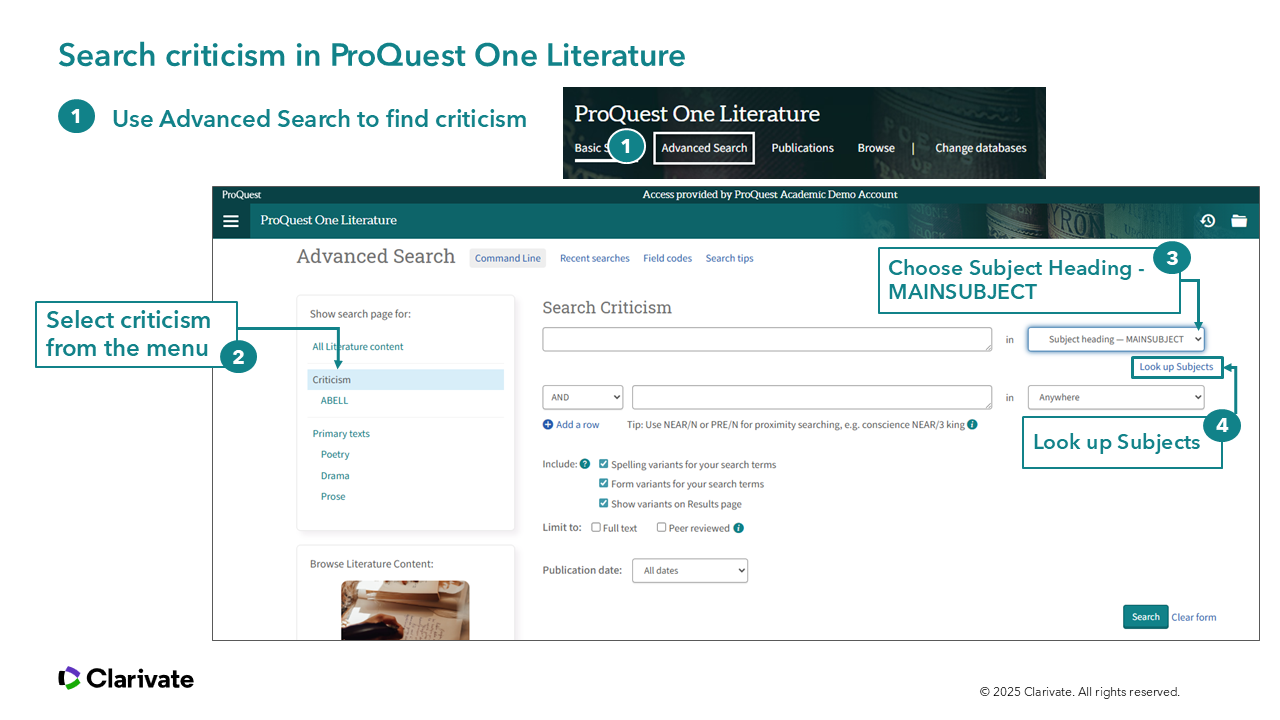
Task: Click the first search criticism input field
Action: coord(767,339)
